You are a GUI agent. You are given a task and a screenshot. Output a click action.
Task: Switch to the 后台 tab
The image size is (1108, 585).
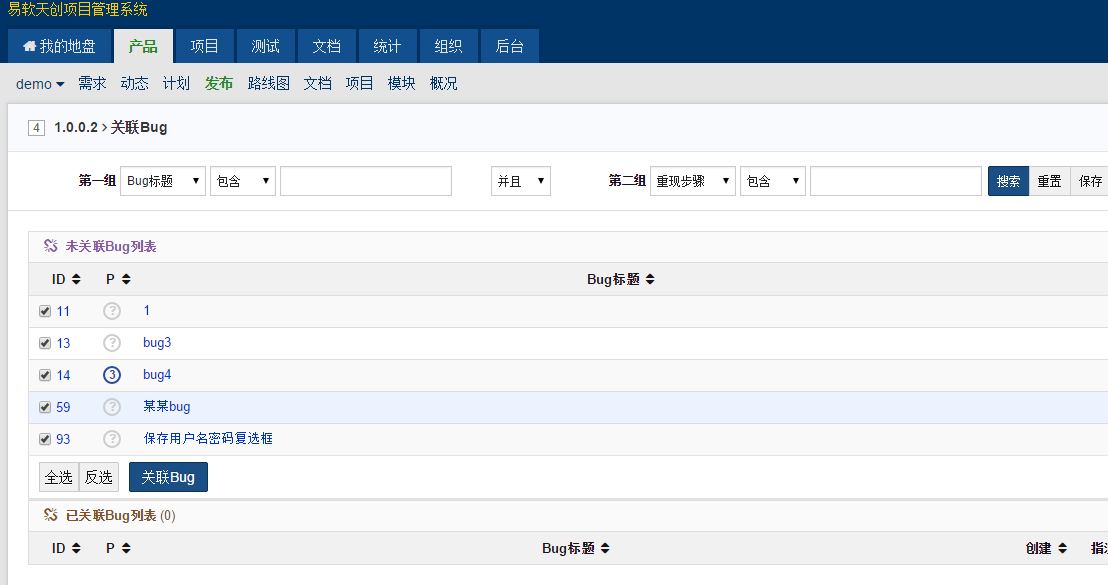pyautogui.click(x=509, y=47)
